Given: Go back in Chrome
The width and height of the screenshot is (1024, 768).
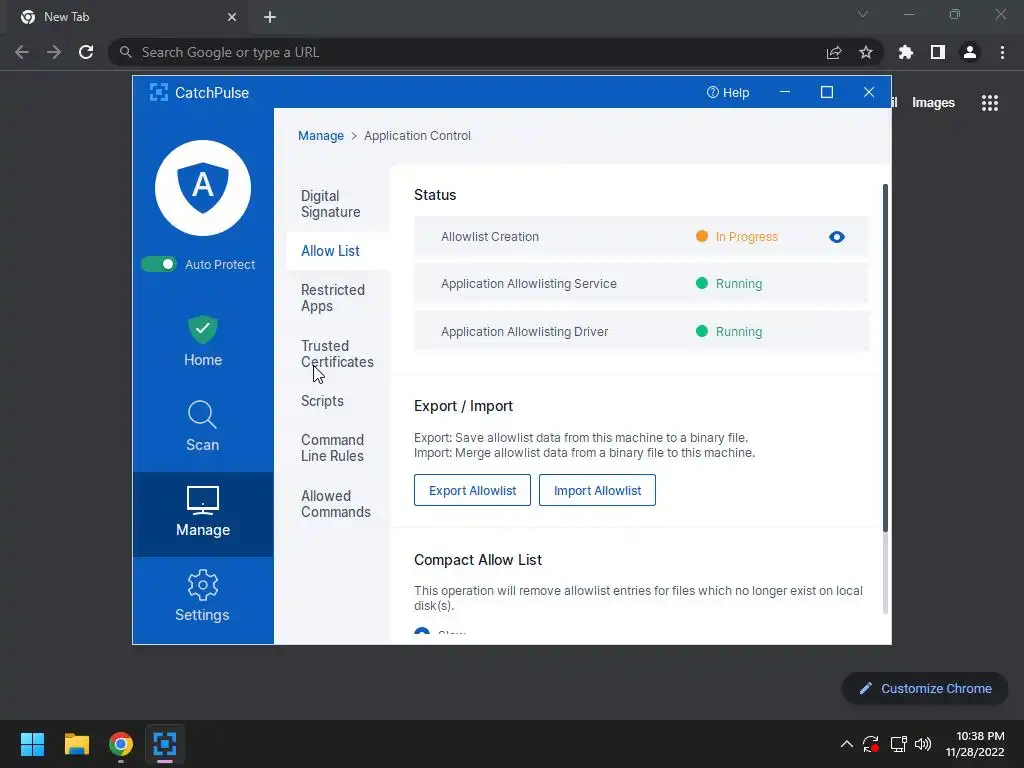Looking at the screenshot, I should (x=22, y=52).
